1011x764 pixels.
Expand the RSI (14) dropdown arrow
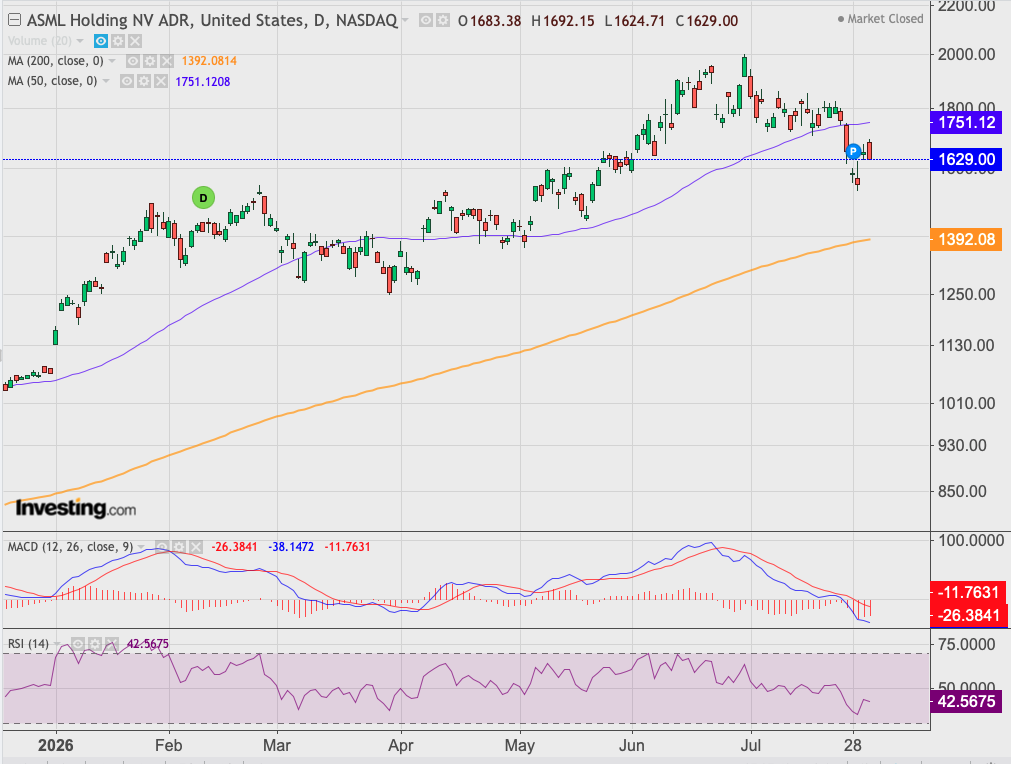[x=57, y=644]
